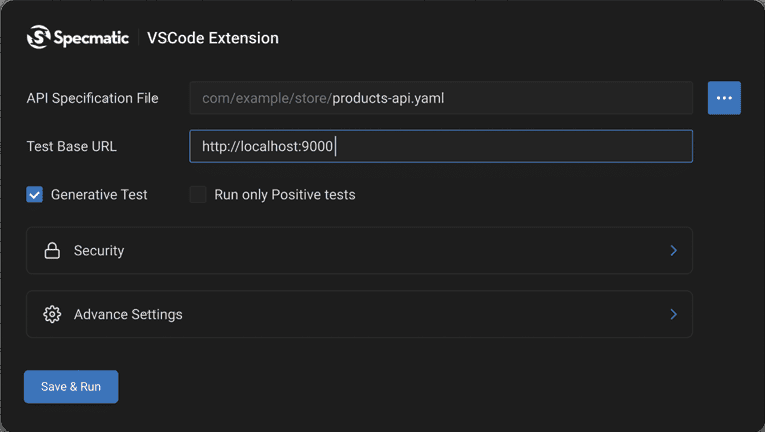Screen dimensions: 765x432
Task: Click the Generative Test label text
Action: [99, 195]
